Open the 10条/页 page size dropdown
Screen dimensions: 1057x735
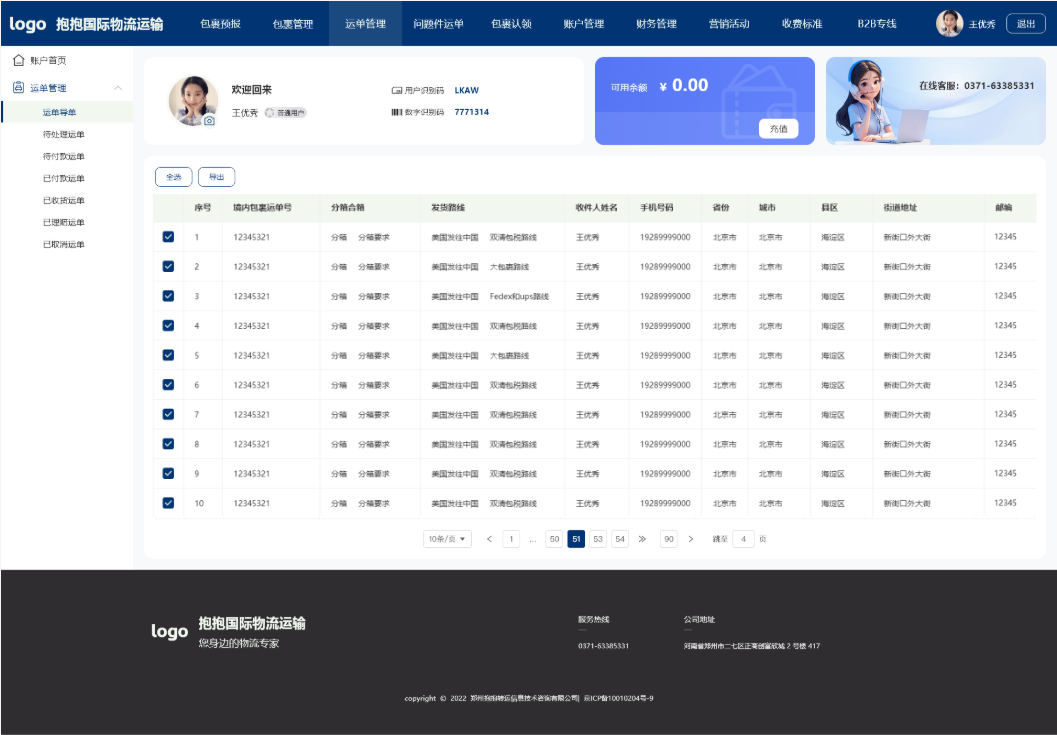[x=448, y=539]
